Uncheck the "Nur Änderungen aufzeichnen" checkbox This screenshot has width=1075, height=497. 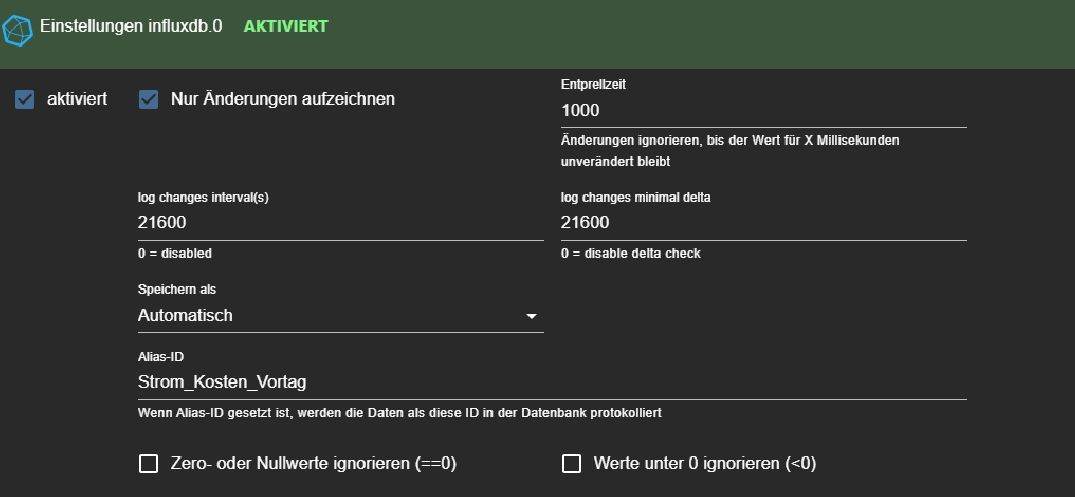pos(149,99)
